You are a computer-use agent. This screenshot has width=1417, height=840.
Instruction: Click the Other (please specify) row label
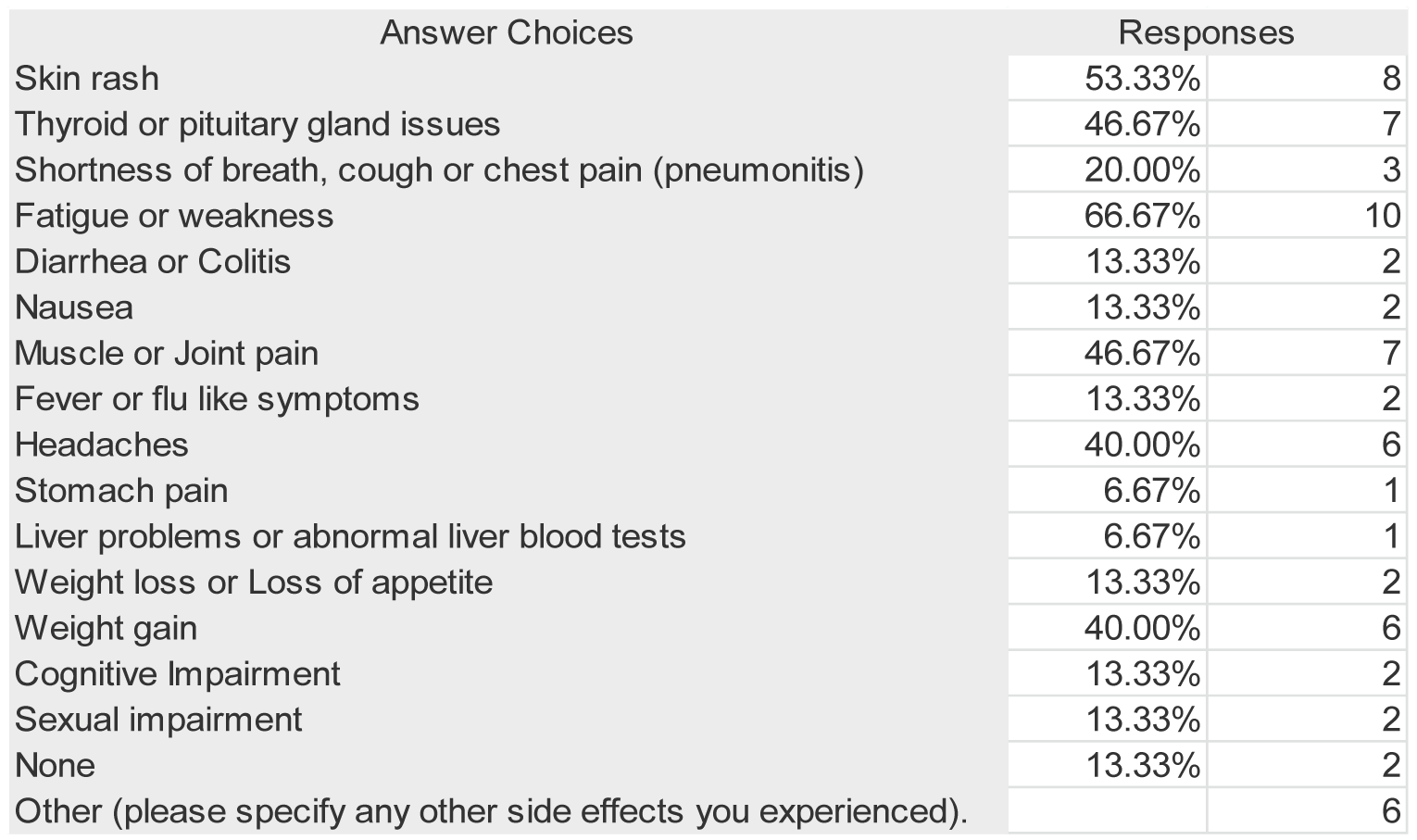tap(491, 811)
